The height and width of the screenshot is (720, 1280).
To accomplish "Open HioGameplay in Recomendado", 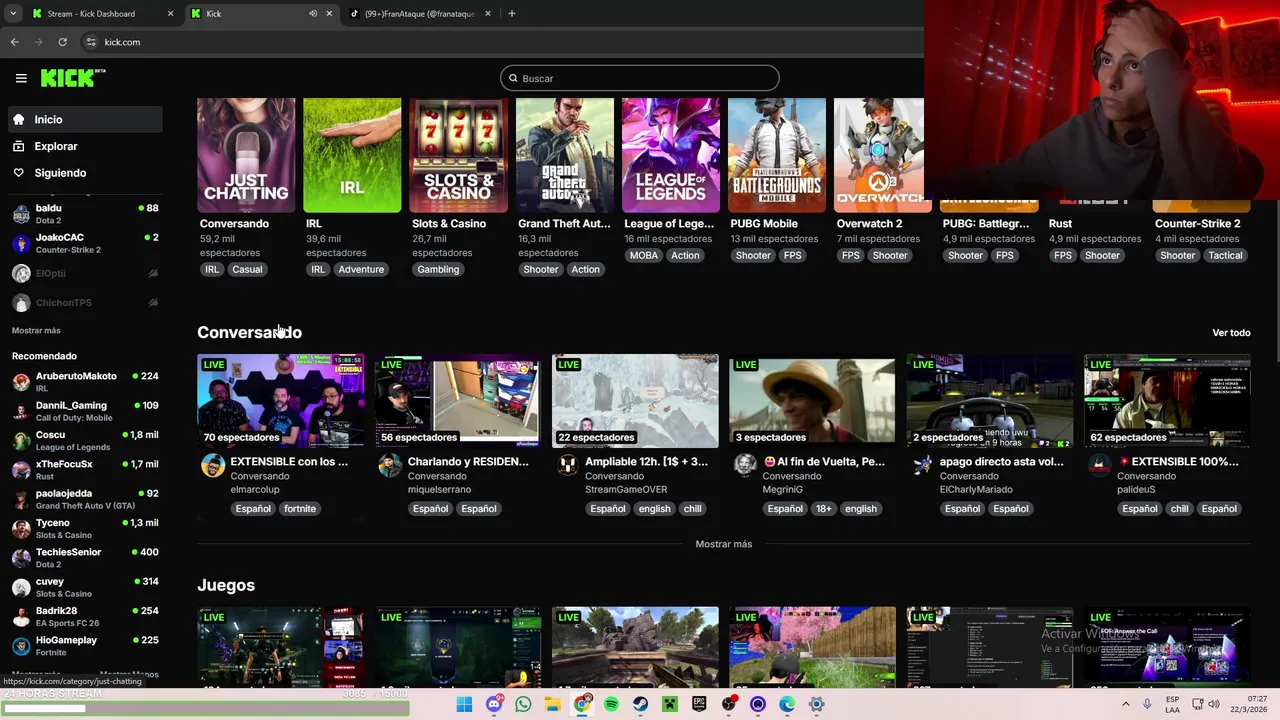I will [x=86, y=645].
